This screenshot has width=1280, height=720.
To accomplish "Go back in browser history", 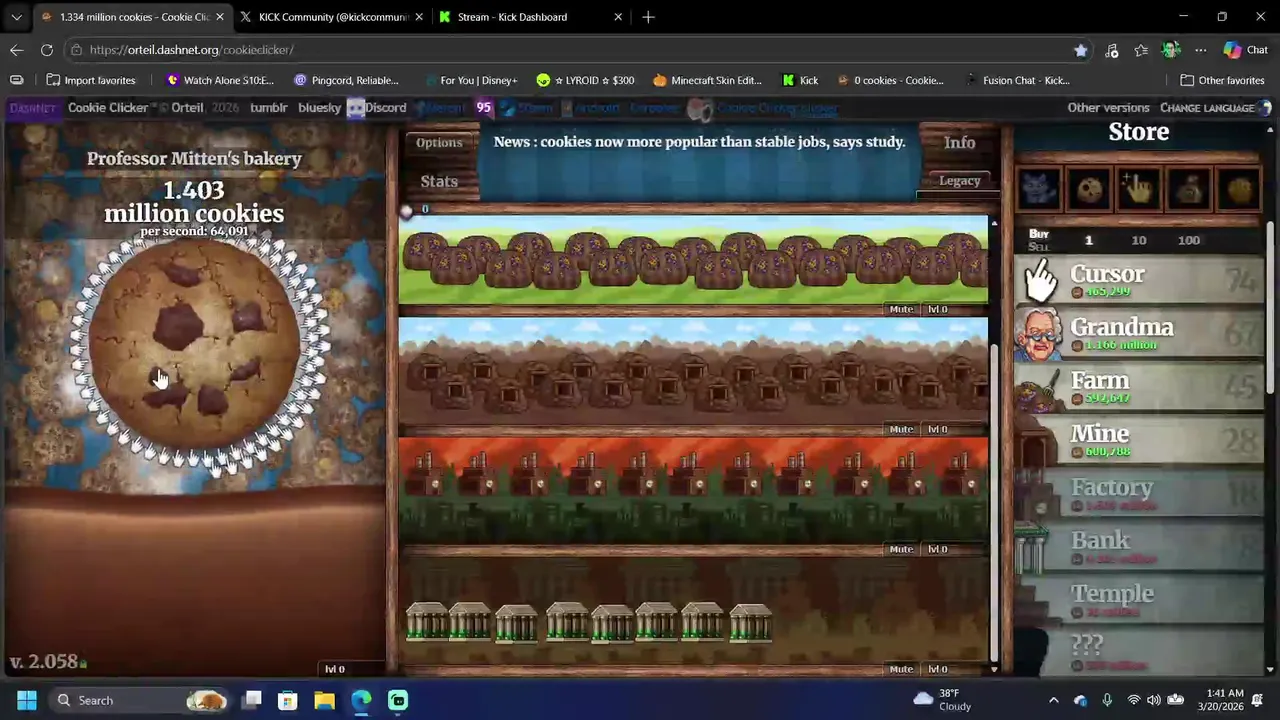I will tap(17, 50).
